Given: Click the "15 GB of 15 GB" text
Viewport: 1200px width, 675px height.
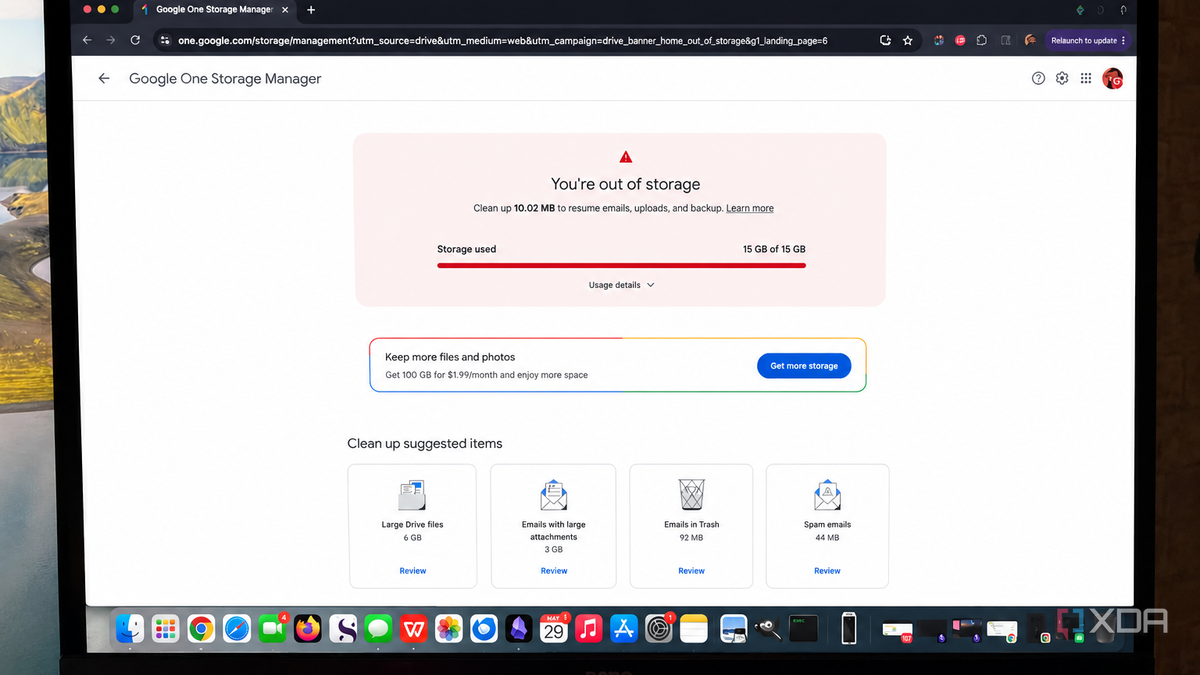Looking at the screenshot, I should (x=774, y=249).
